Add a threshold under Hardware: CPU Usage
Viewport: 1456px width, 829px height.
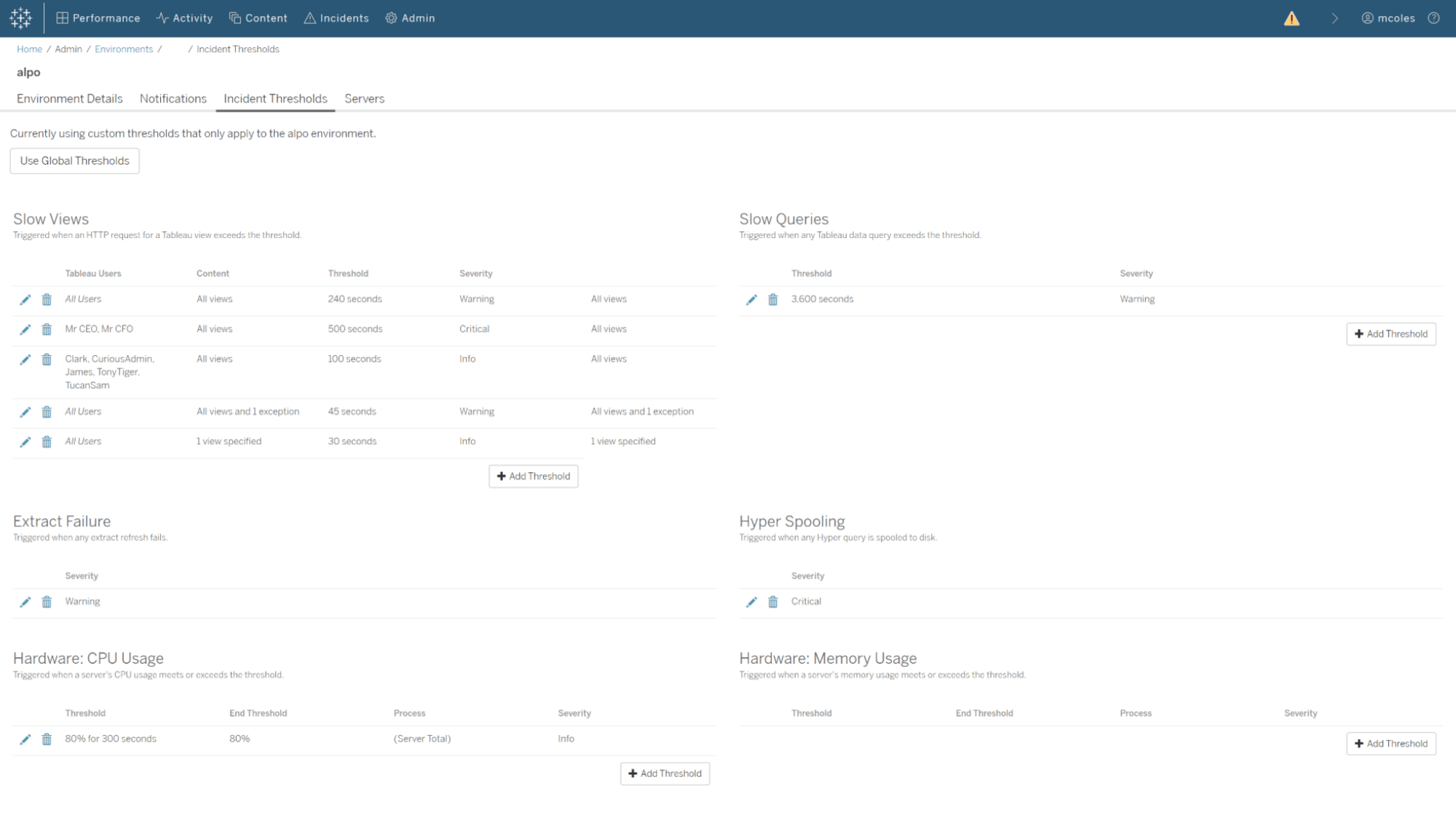[665, 774]
